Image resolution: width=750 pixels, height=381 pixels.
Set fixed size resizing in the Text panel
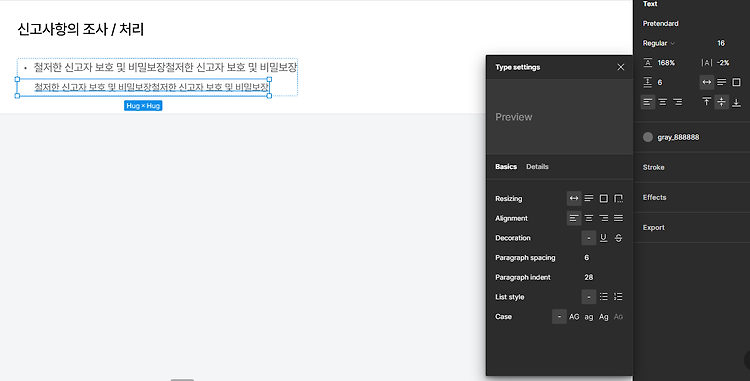pyautogui.click(x=737, y=82)
